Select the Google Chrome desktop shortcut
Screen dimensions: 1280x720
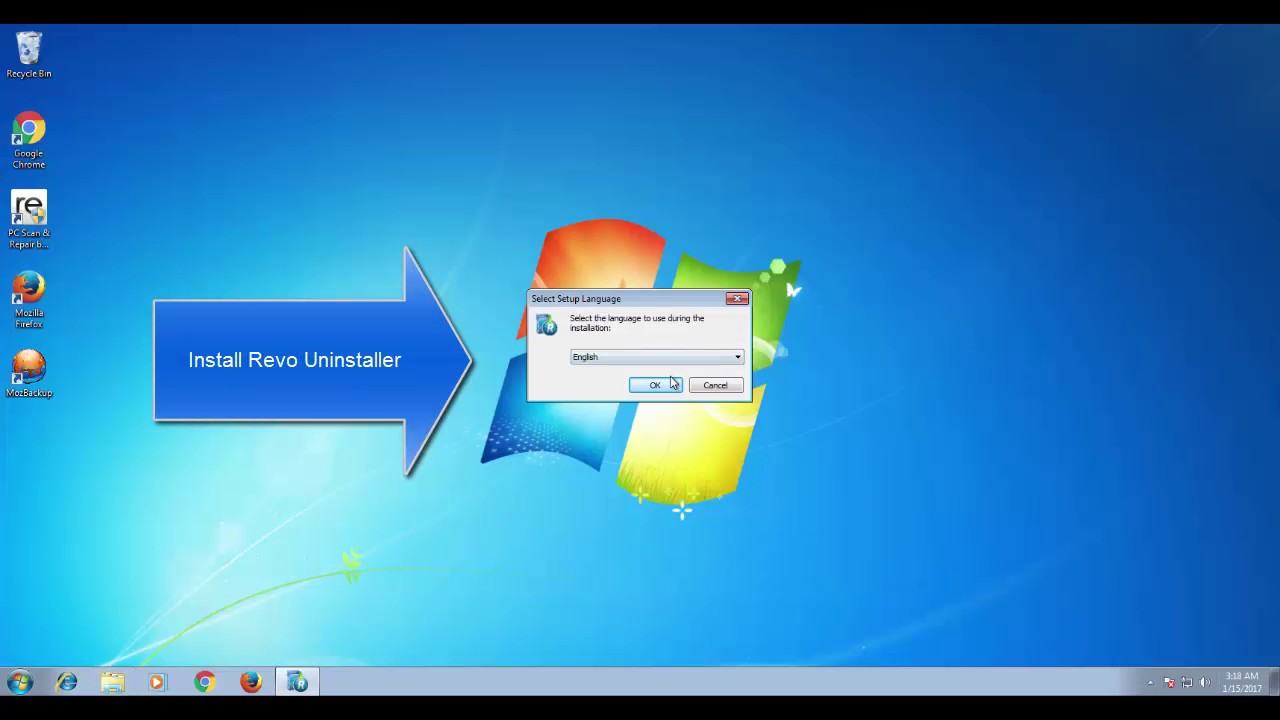click(x=29, y=140)
